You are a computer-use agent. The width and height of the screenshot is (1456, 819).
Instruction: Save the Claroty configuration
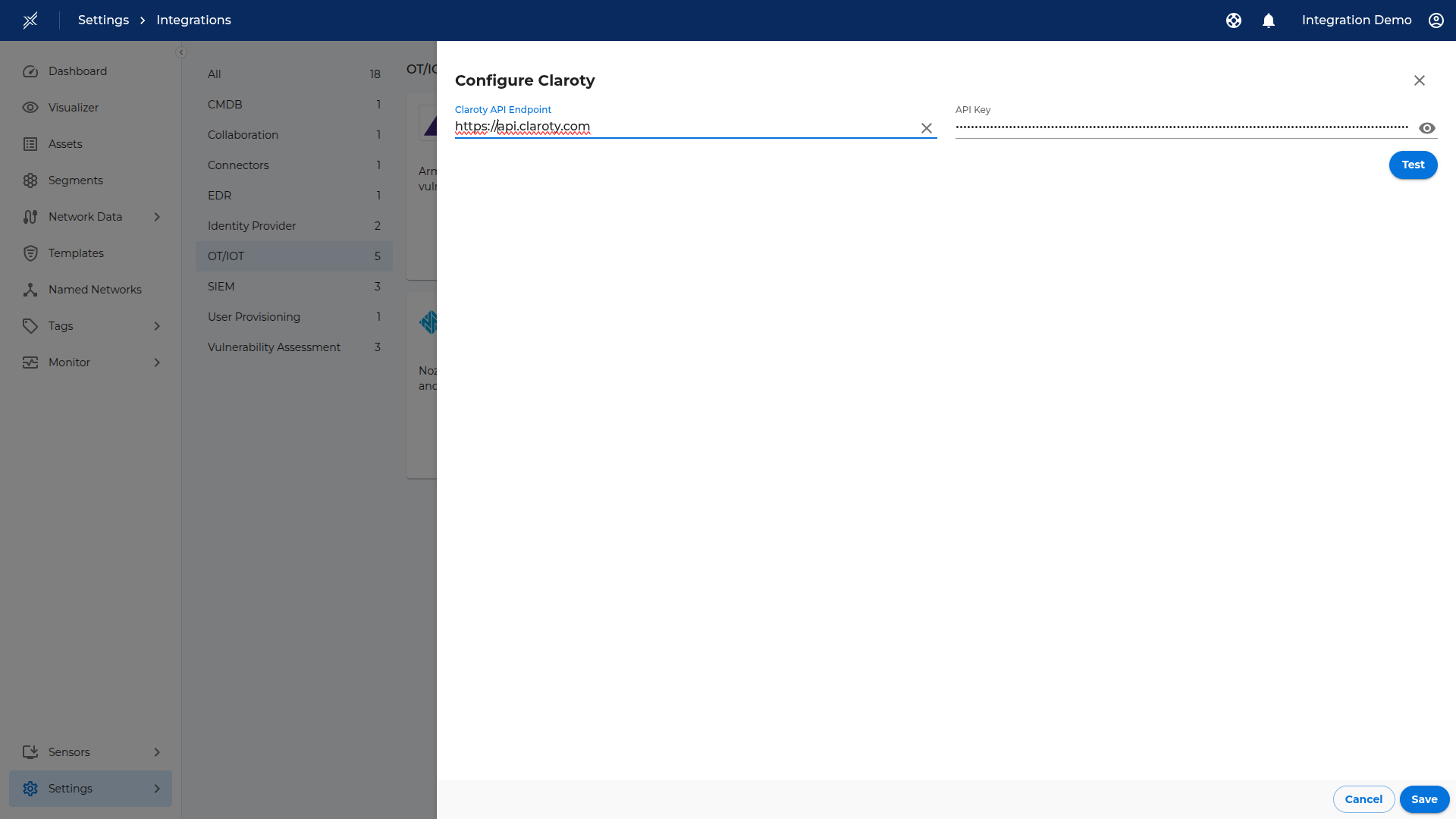point(1424,799)
